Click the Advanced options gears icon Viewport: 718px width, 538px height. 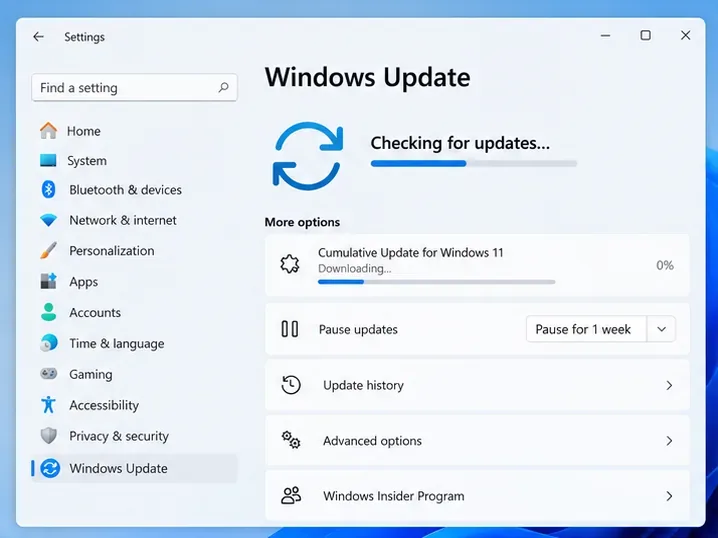coord(291,440)
